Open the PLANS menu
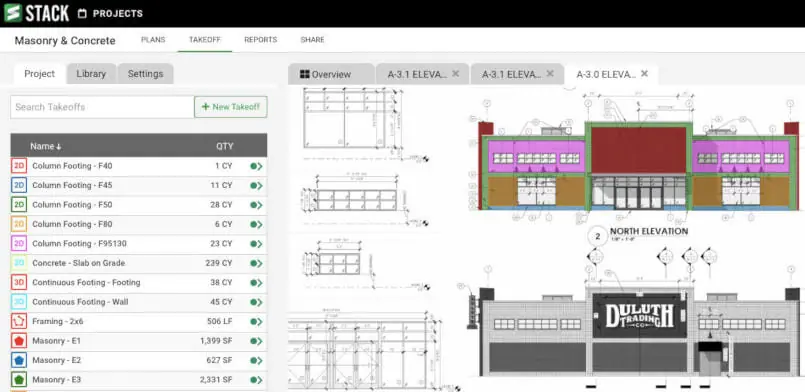805x392 pixels. pyautogui.click(x=153, y=40)
